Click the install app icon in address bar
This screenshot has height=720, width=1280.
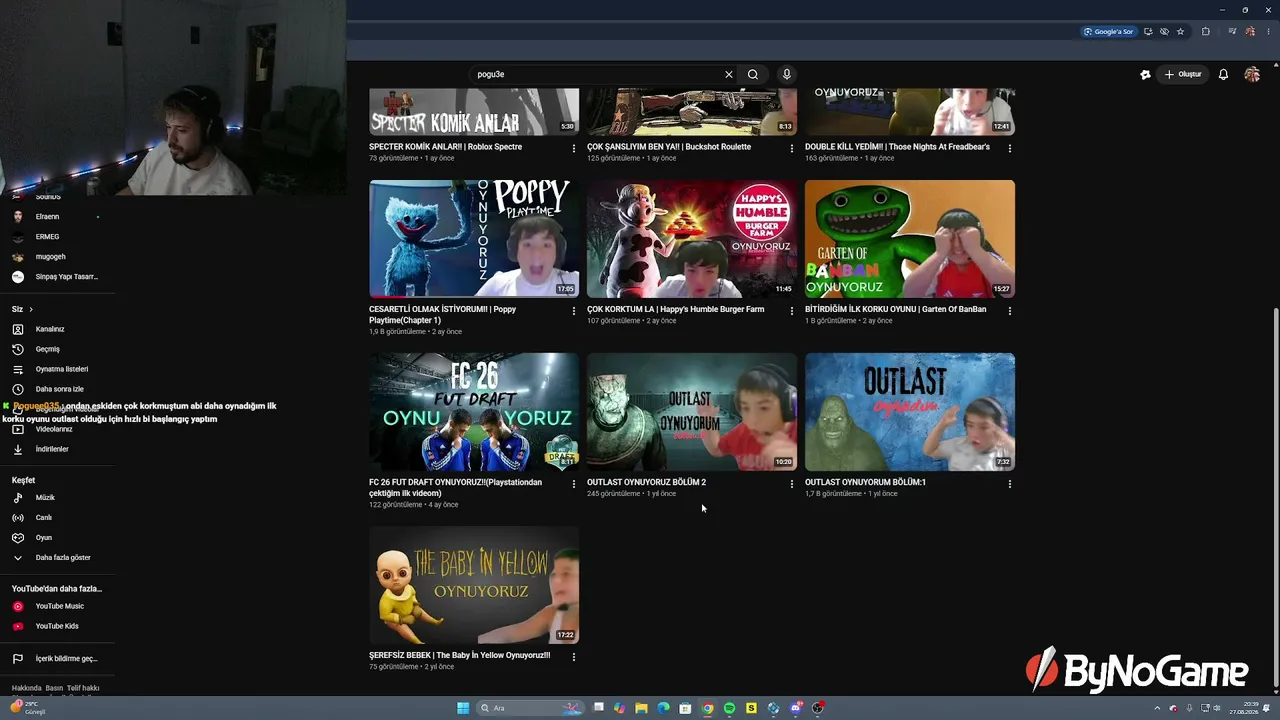[x=1148, y=31]
